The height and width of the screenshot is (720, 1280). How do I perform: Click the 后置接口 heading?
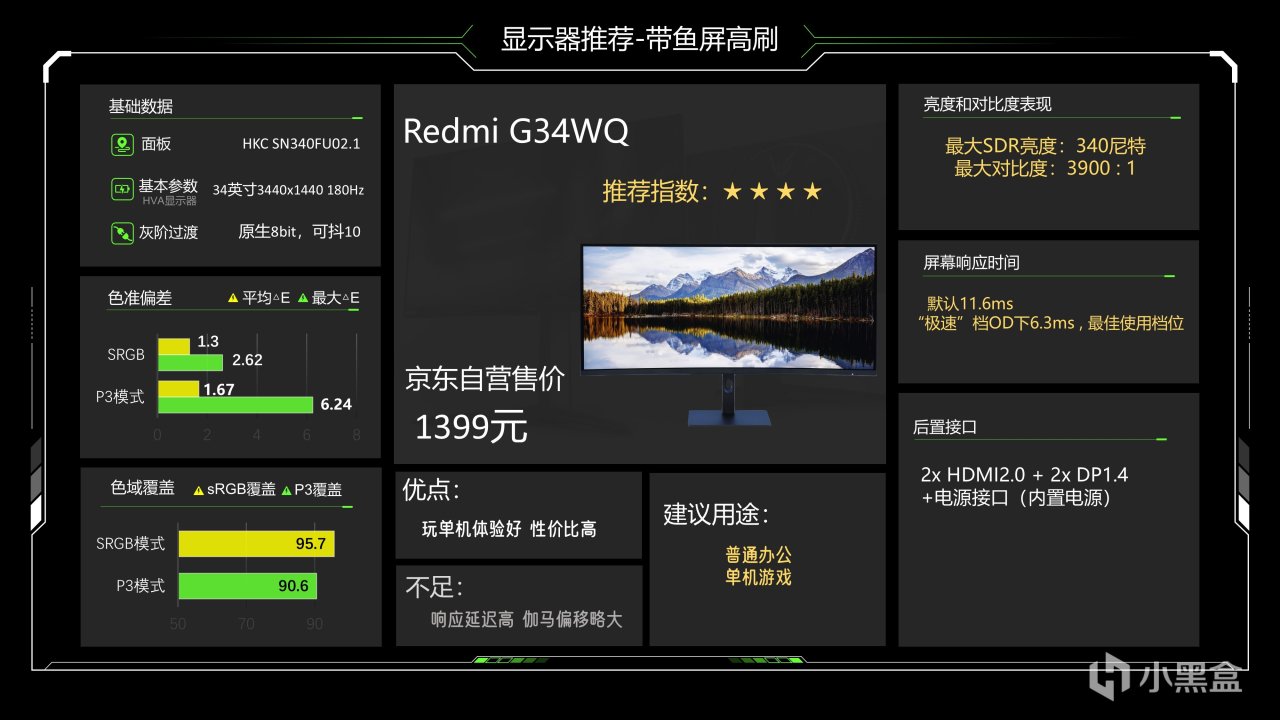click(945, 427)
